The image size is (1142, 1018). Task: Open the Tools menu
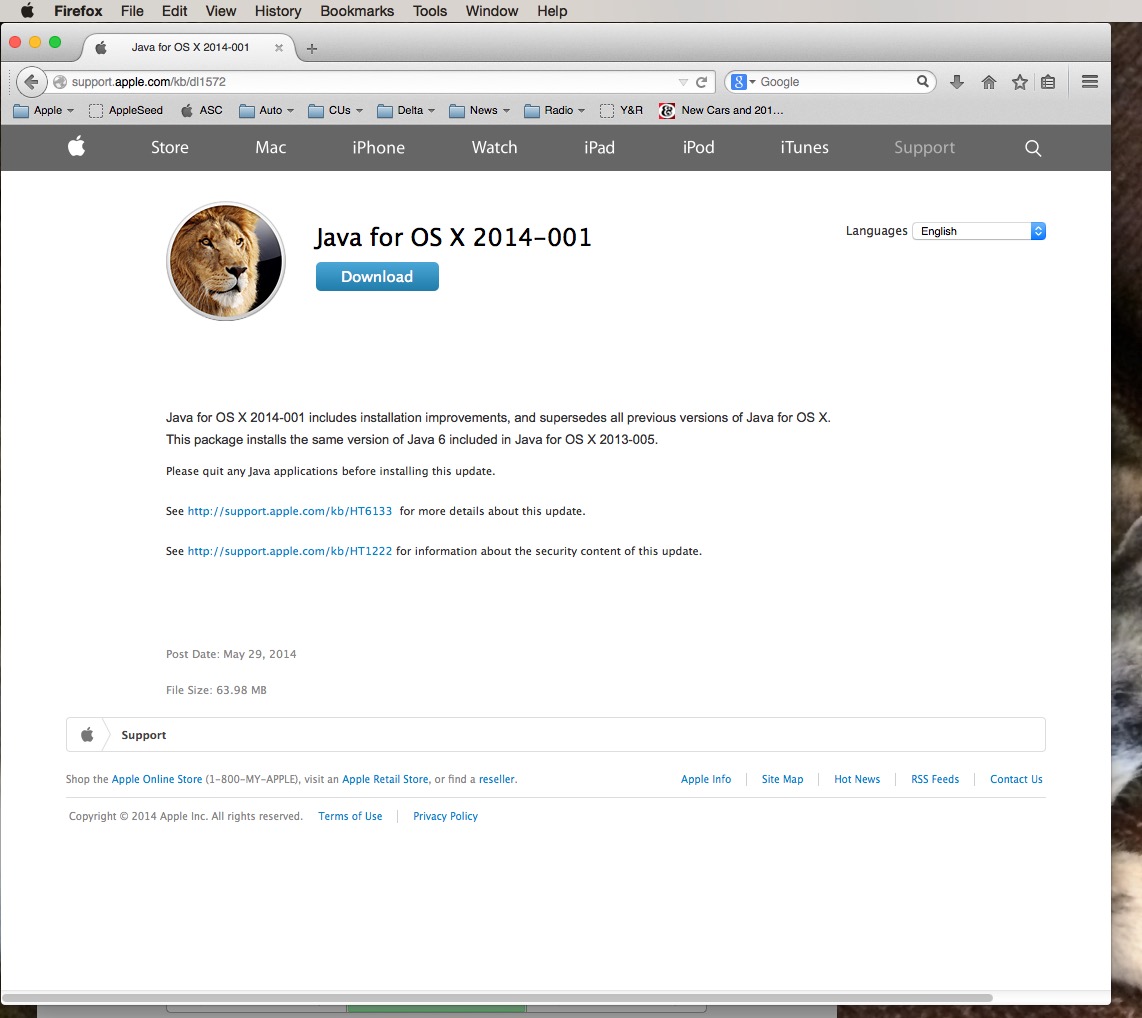click(x=430, y=11)
